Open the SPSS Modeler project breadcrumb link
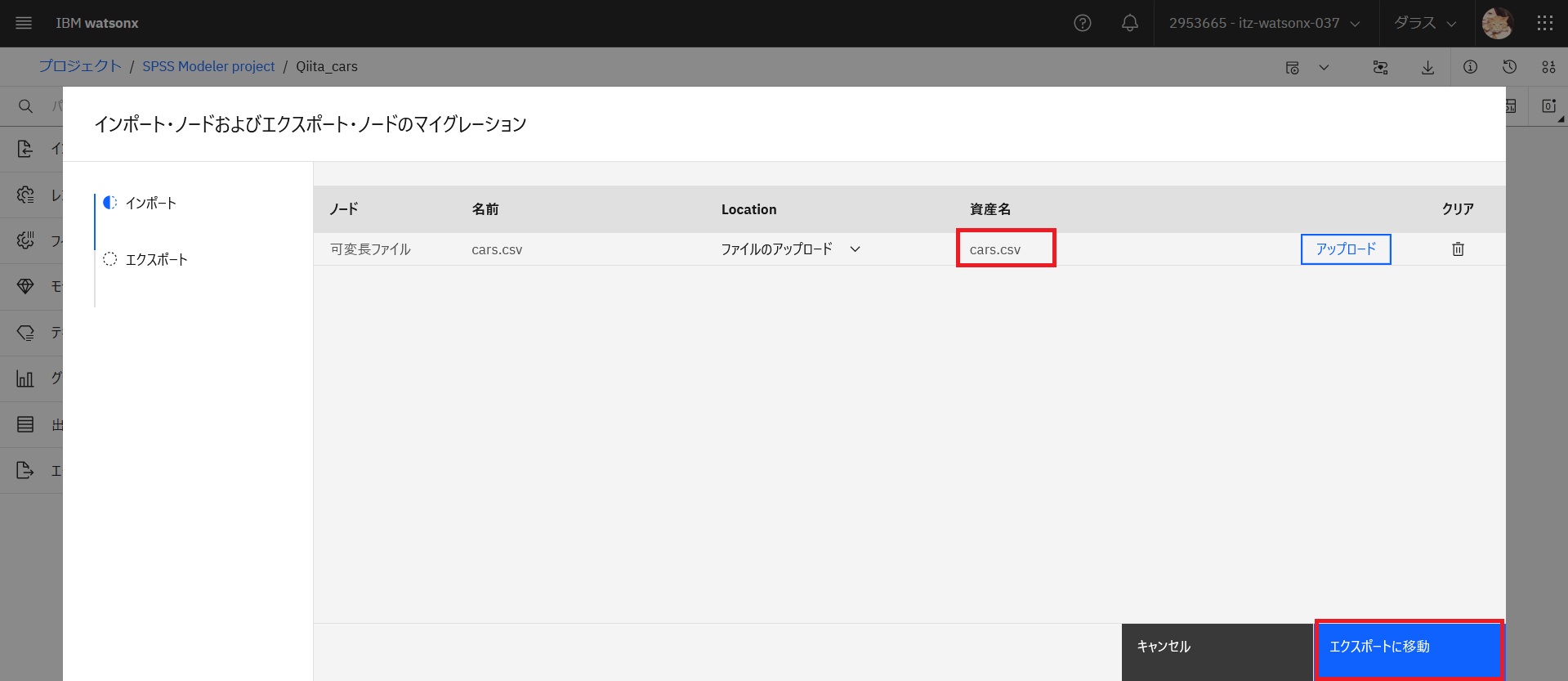The width and height of the screenshot is (1568, 681). coord(208,66)
